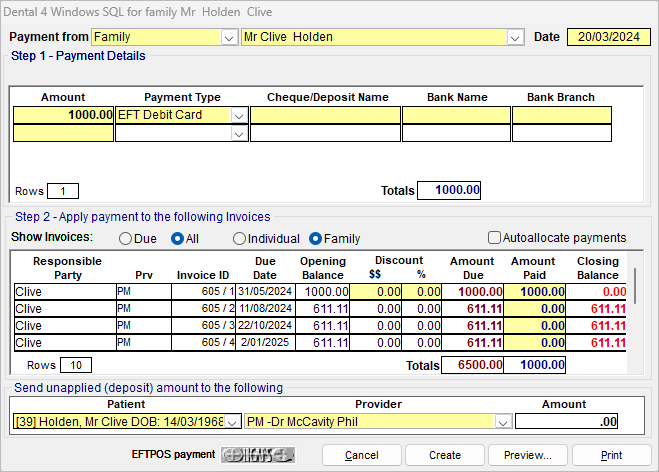Select invoice ID 605 / 1 cell
Screen dimensions: 659x472
click(x=203, y=292)
